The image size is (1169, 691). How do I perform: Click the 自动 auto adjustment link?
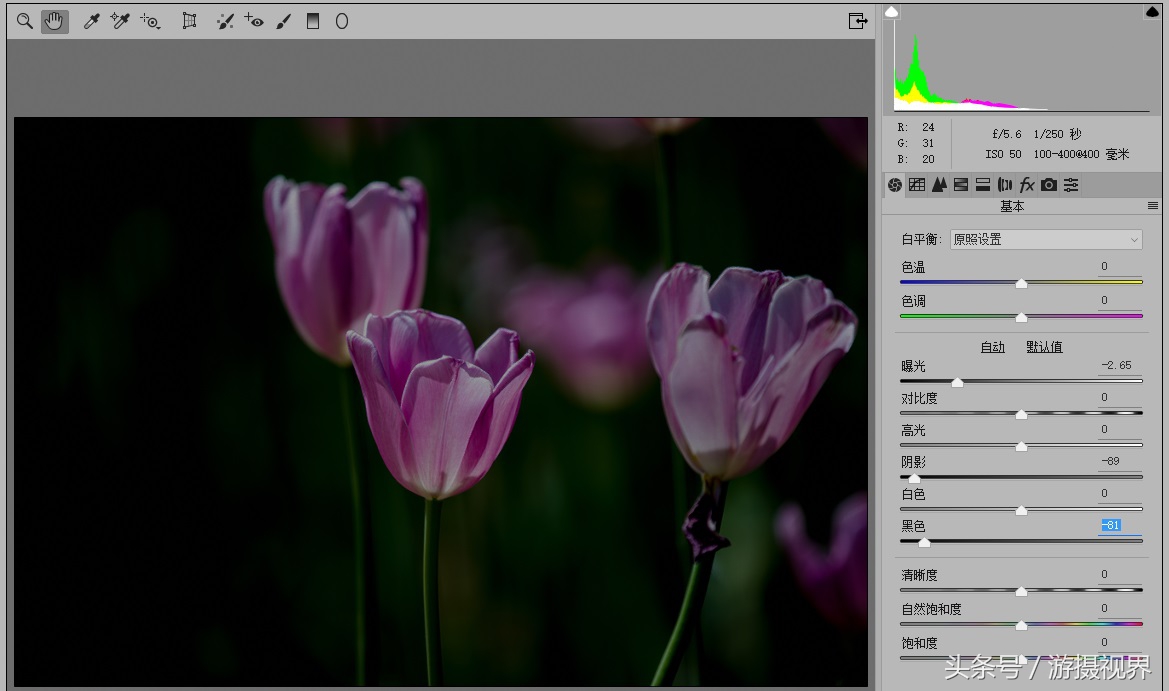pyautogui.click(x=992, y=347)
